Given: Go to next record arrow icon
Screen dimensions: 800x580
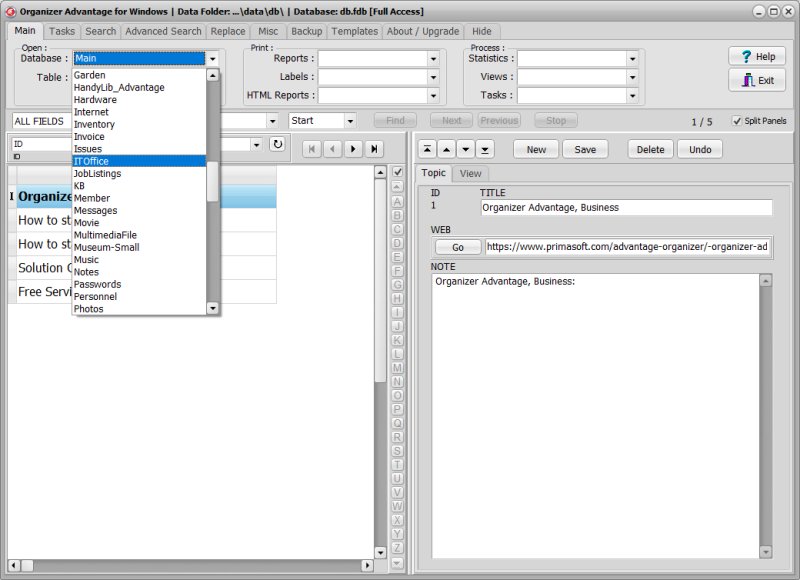Looking at the screenshot, I should (x=353, y=149).
